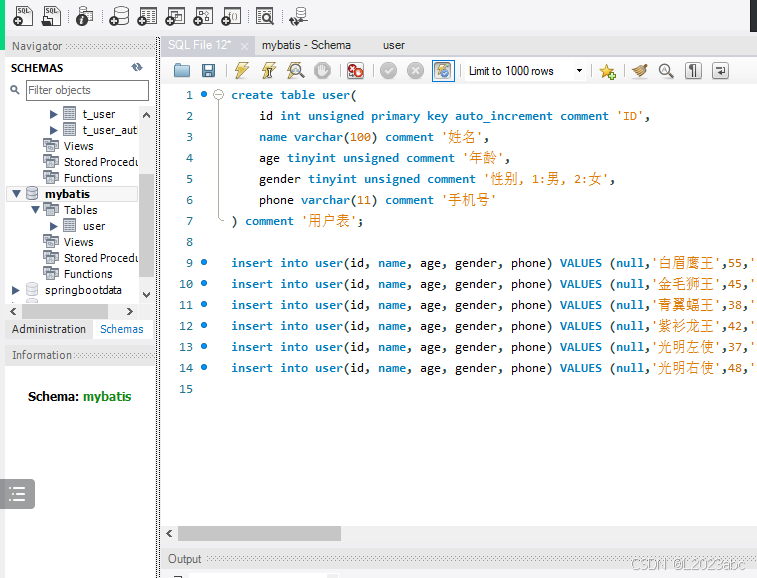Toggle word wrap in editor

[720, 71]
